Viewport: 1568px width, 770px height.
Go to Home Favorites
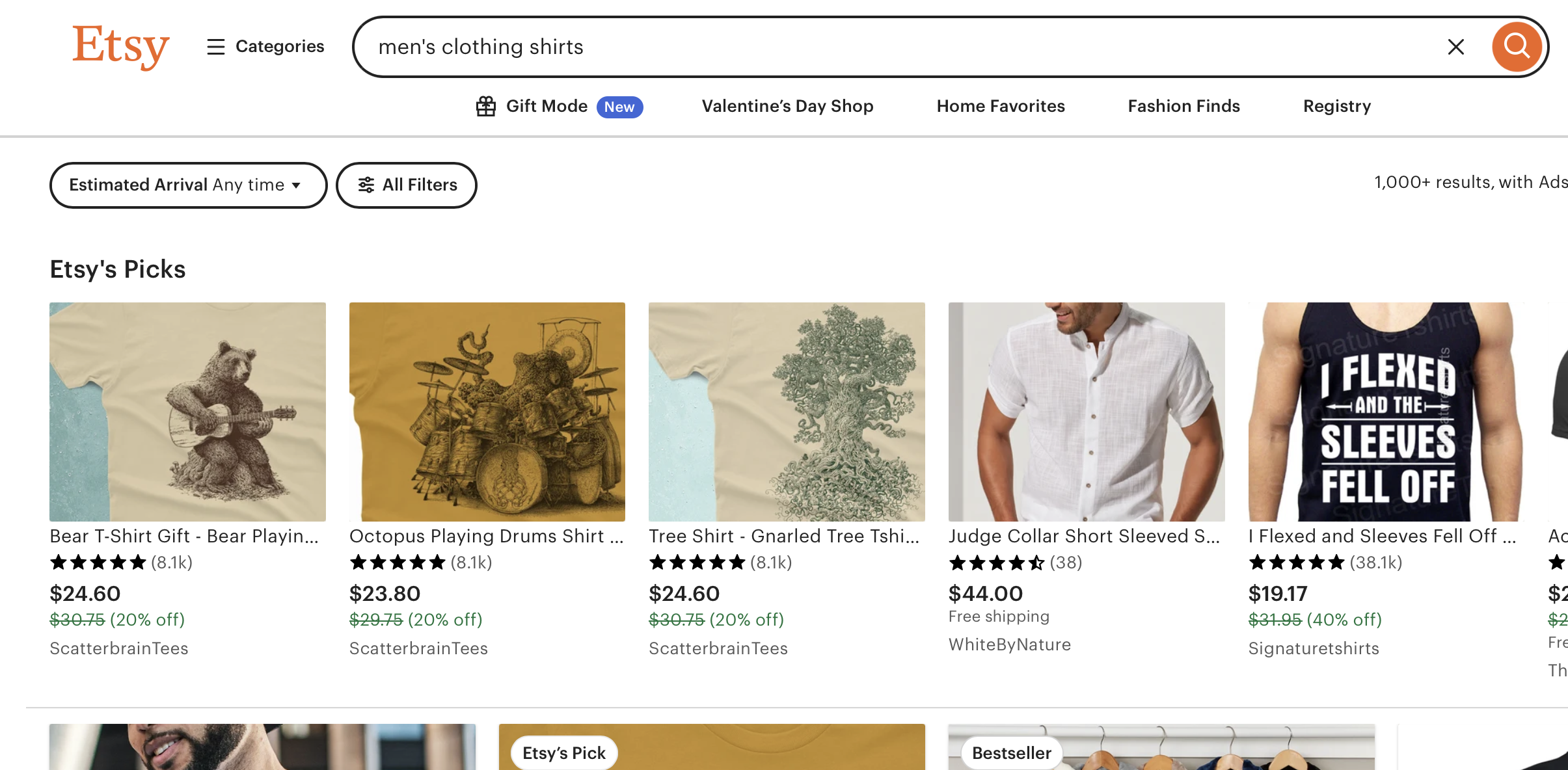(1001, 106)
